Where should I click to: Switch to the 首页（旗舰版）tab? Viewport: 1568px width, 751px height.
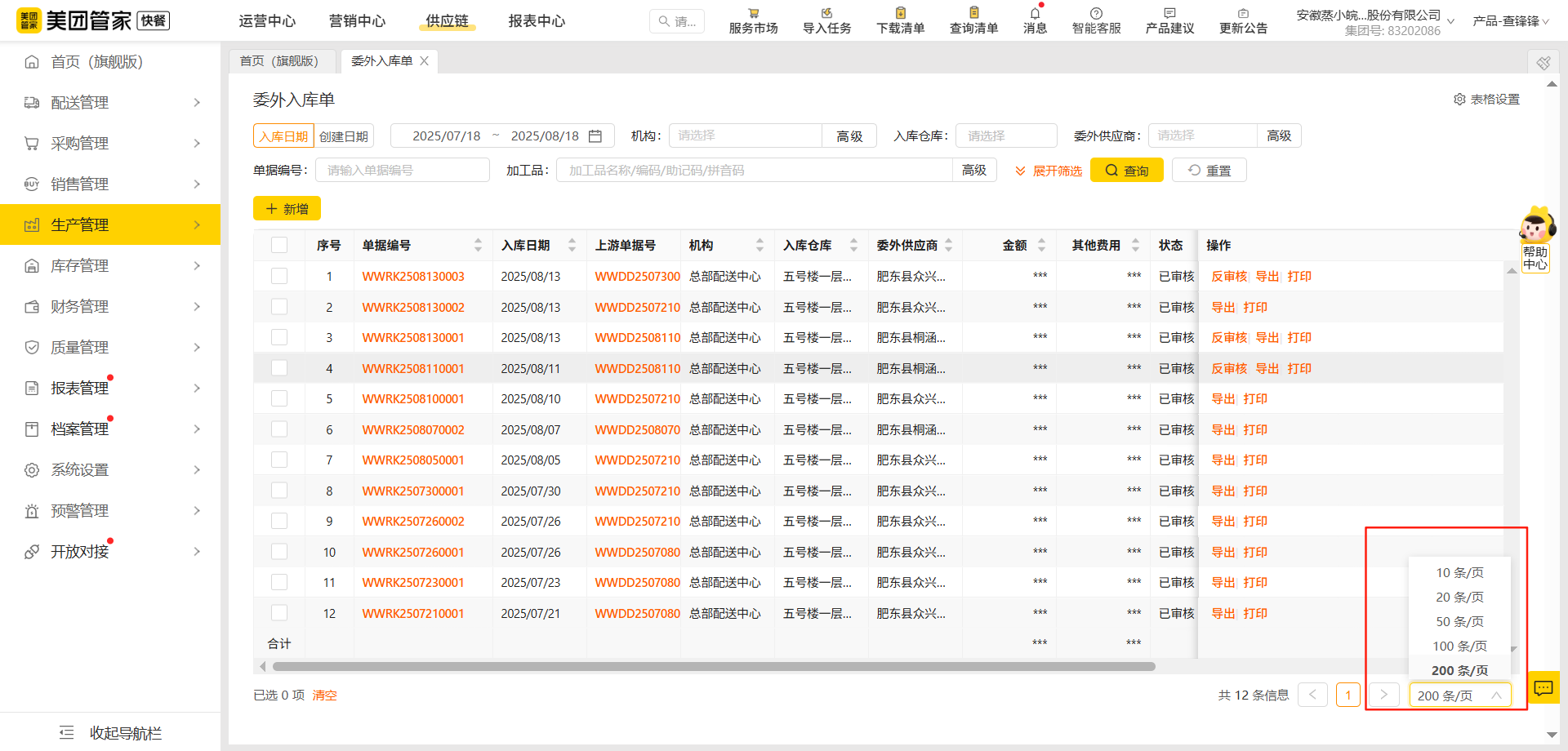pyautogui.click(x=282, y=60)
